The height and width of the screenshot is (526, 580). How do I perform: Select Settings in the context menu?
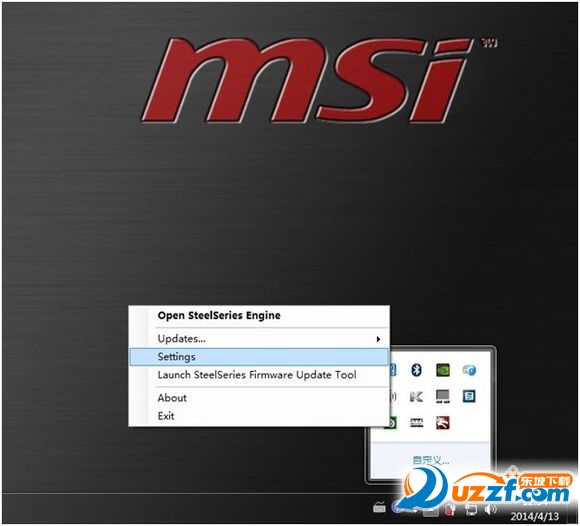[x=259, y=357]
